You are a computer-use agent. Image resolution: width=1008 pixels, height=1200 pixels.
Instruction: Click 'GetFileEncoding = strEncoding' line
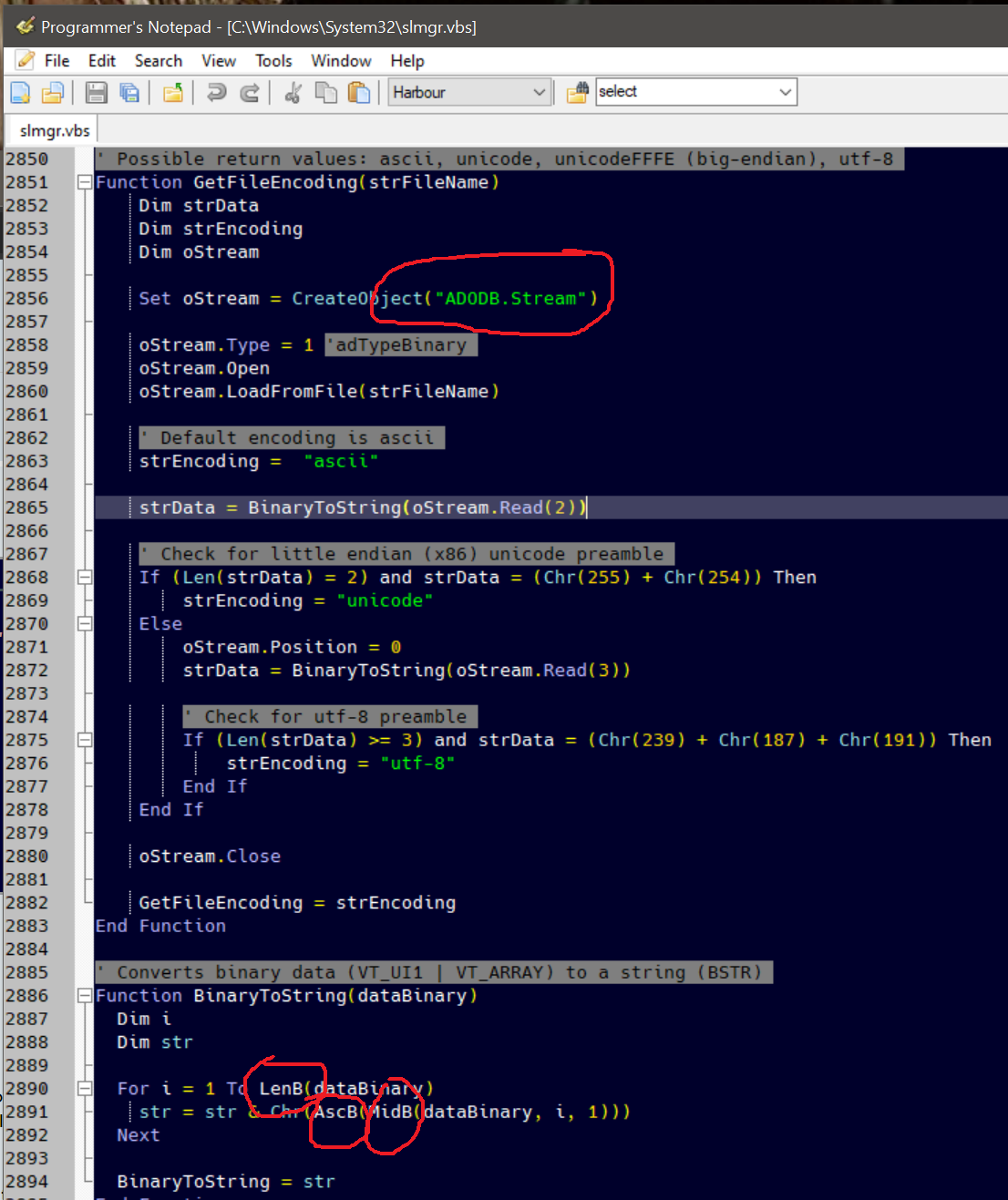(x=297, y=902)
